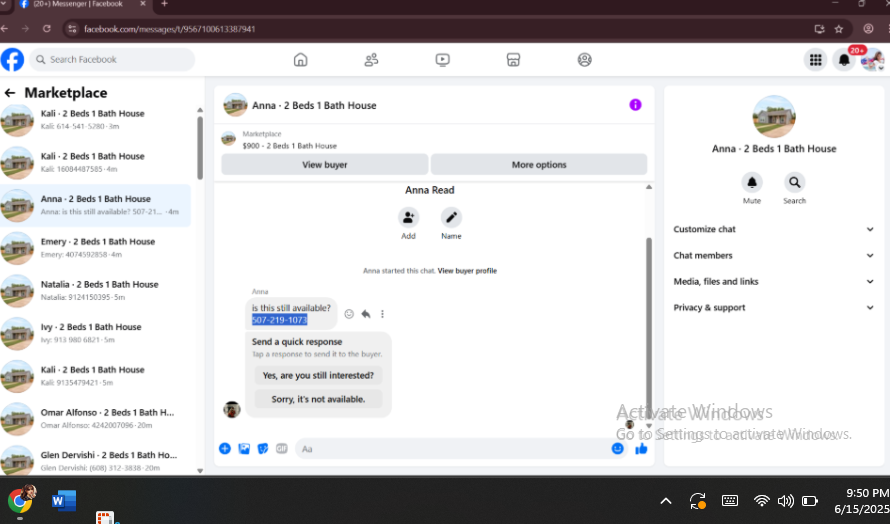The image size is (890, 524).
Task: React to Anna's message with emoji
Action: [349, 314]
